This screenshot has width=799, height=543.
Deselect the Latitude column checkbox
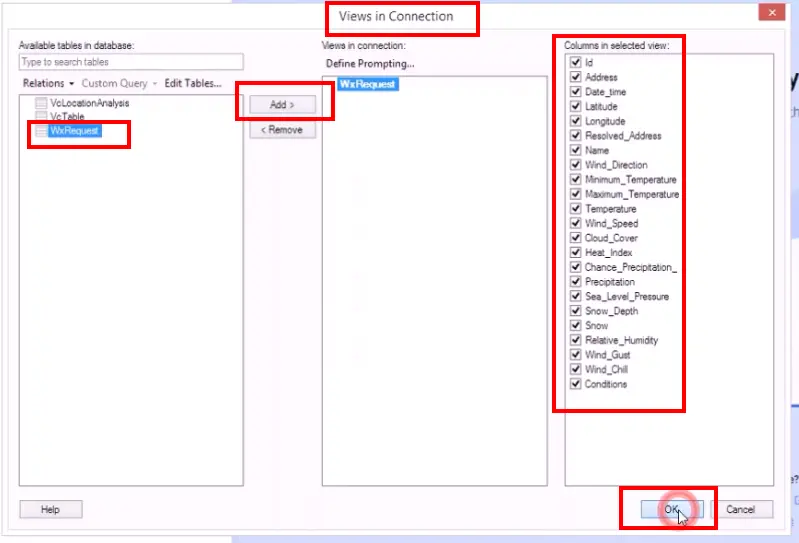(x=575, y=106)
